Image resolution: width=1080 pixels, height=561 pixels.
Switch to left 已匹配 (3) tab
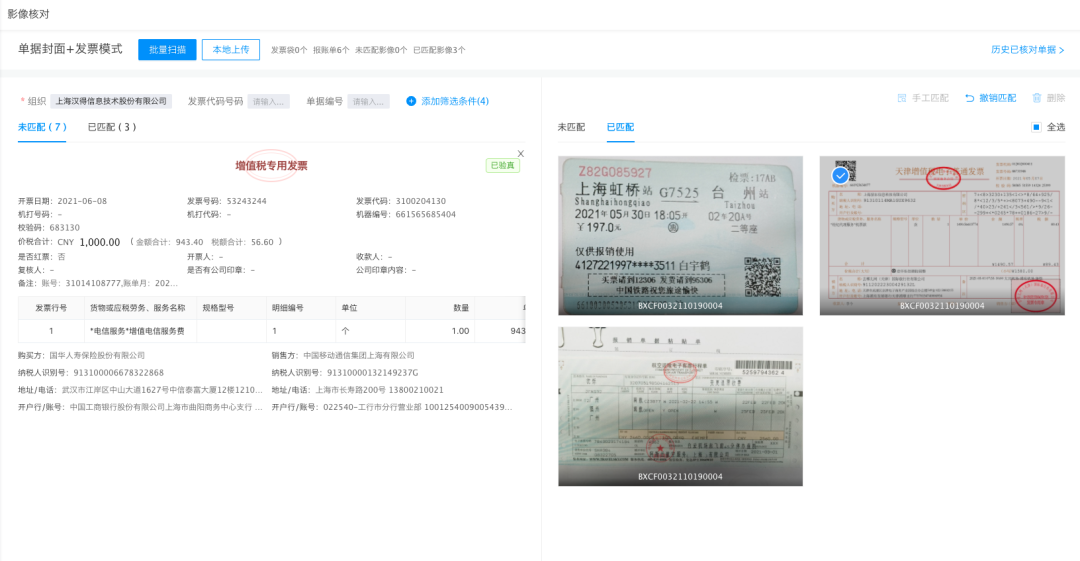pos(112,127)
